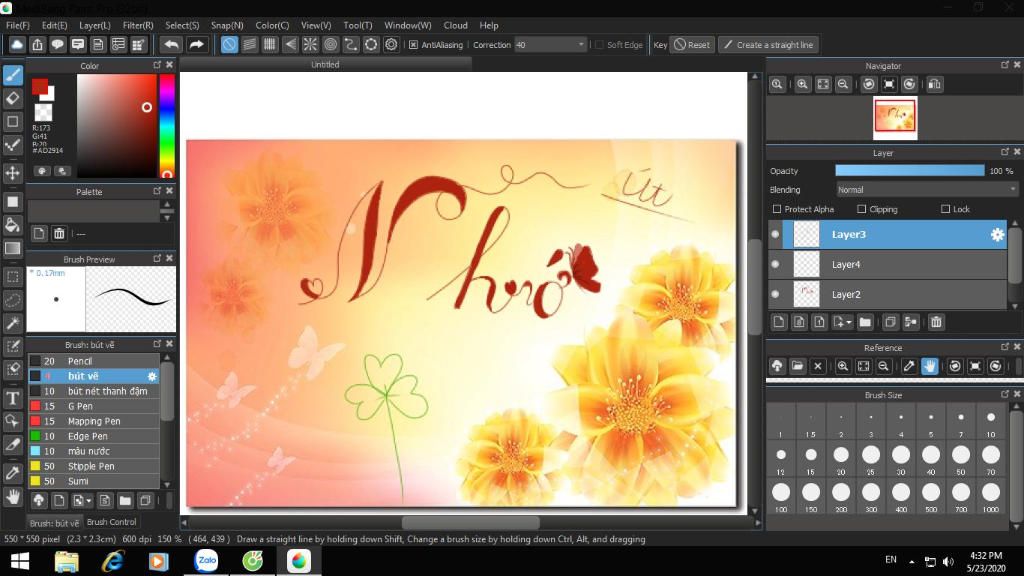Open the Zalo app on the taskbar

[206, 561]
